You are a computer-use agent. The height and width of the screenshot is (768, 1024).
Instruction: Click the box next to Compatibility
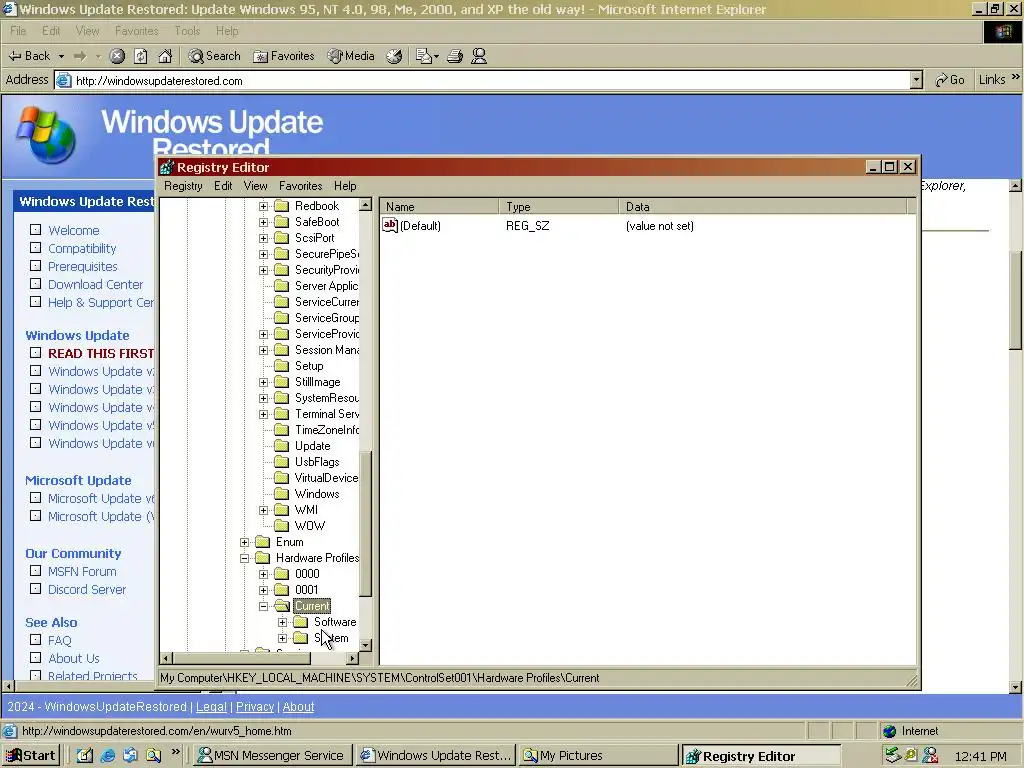(x=35, y=248)
